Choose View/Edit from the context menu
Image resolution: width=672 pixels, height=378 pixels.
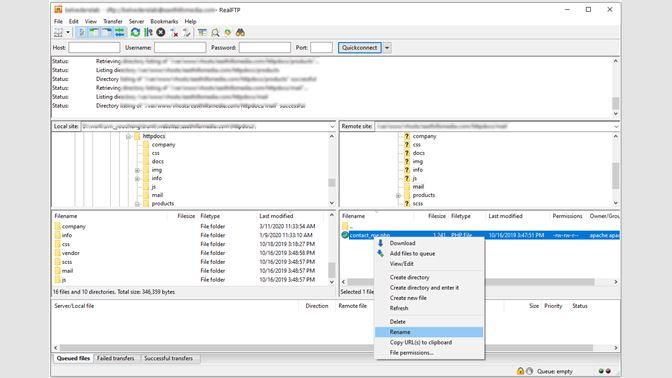point(429,264)
